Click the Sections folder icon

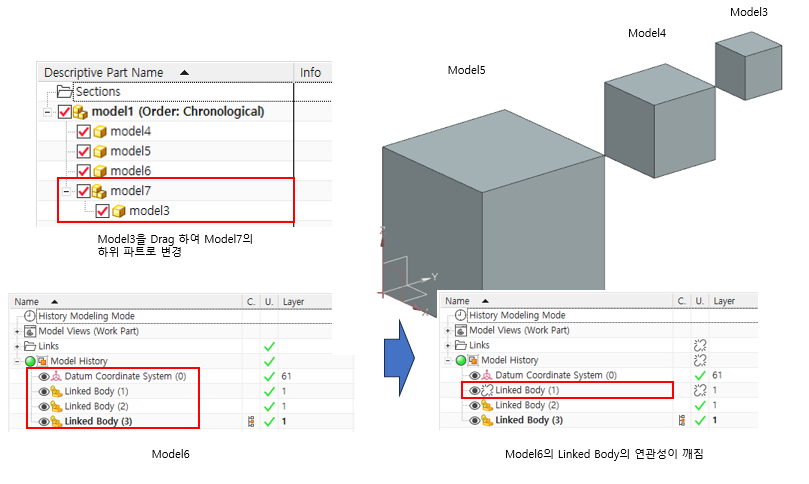(66, 92)
